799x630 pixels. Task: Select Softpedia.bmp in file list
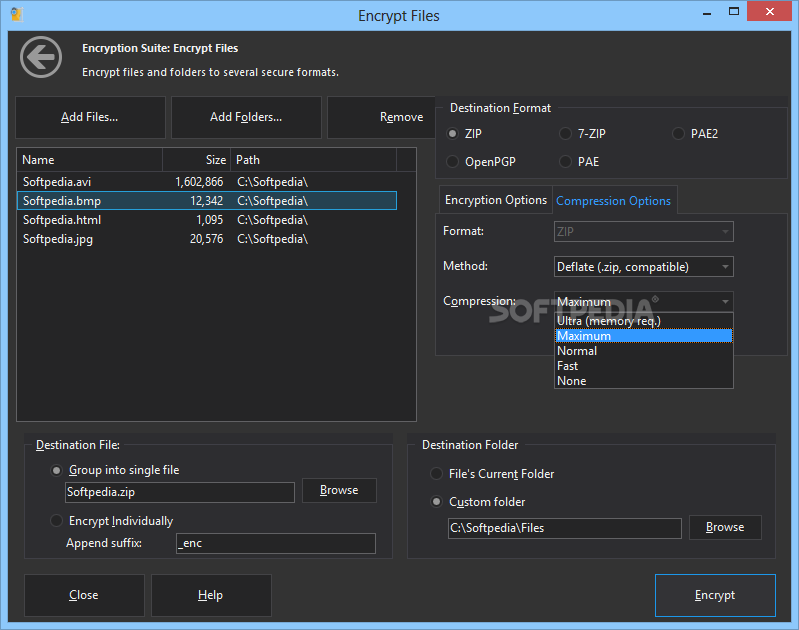207,201
